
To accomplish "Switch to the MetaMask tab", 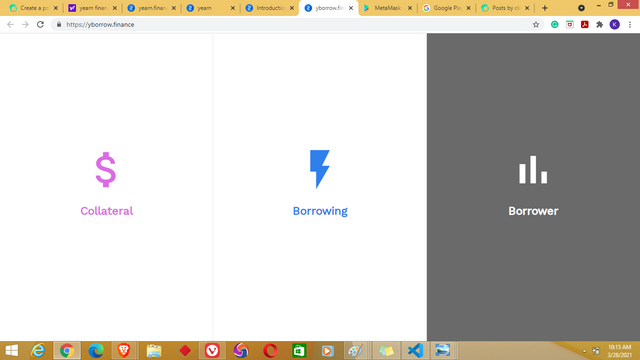I will [x=387, y=8].
